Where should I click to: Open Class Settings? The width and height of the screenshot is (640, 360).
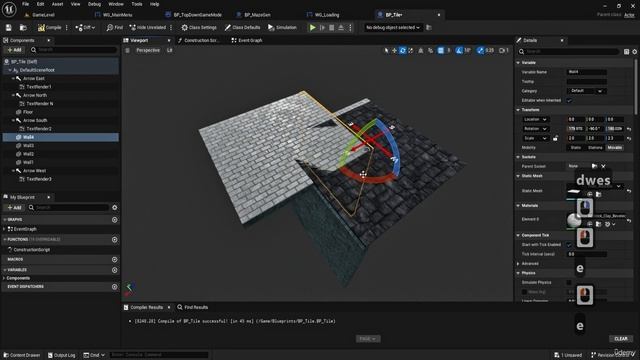(x=199, y=27)
